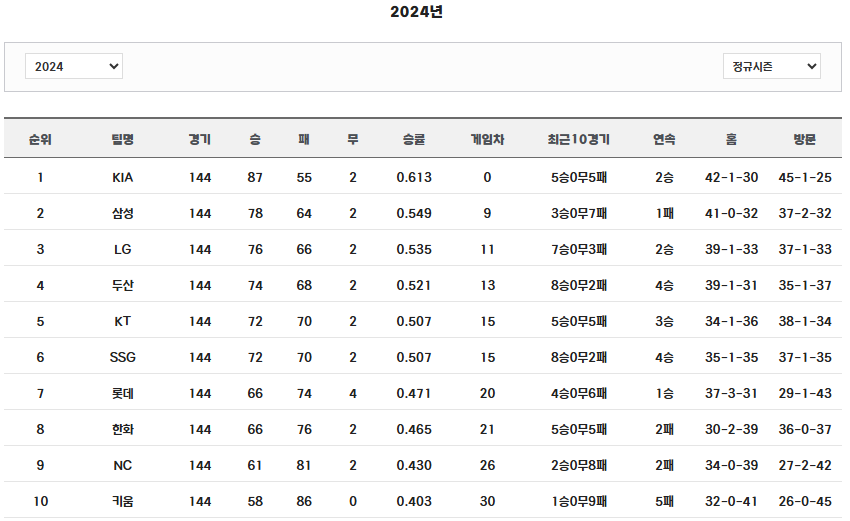The width and height of the screenshot is (850, 521).
Task: Click 삼성's streak value 1패
Action: point(664,213)
